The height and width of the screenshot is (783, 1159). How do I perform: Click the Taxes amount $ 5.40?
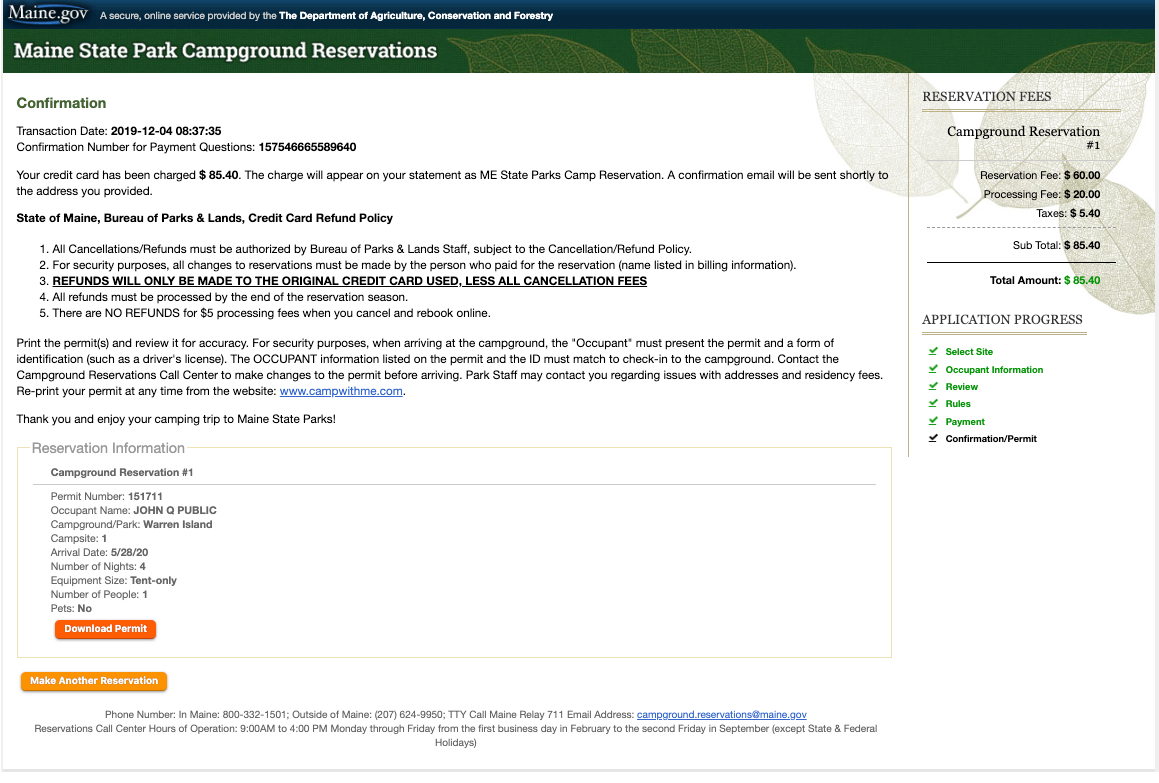coord(1085,214)
